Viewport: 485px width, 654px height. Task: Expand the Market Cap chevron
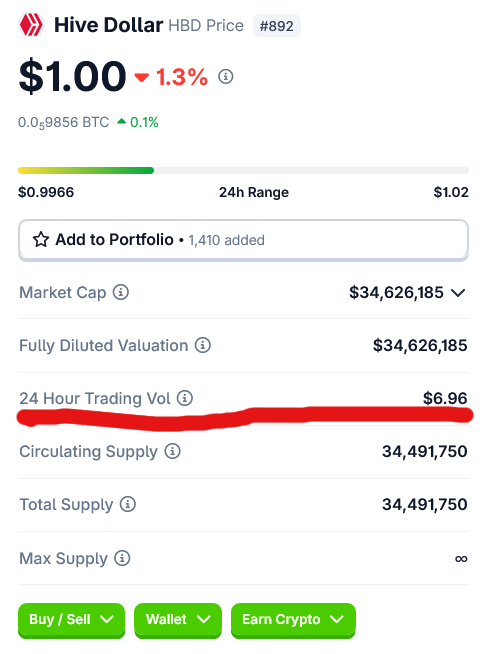point(458,293)
